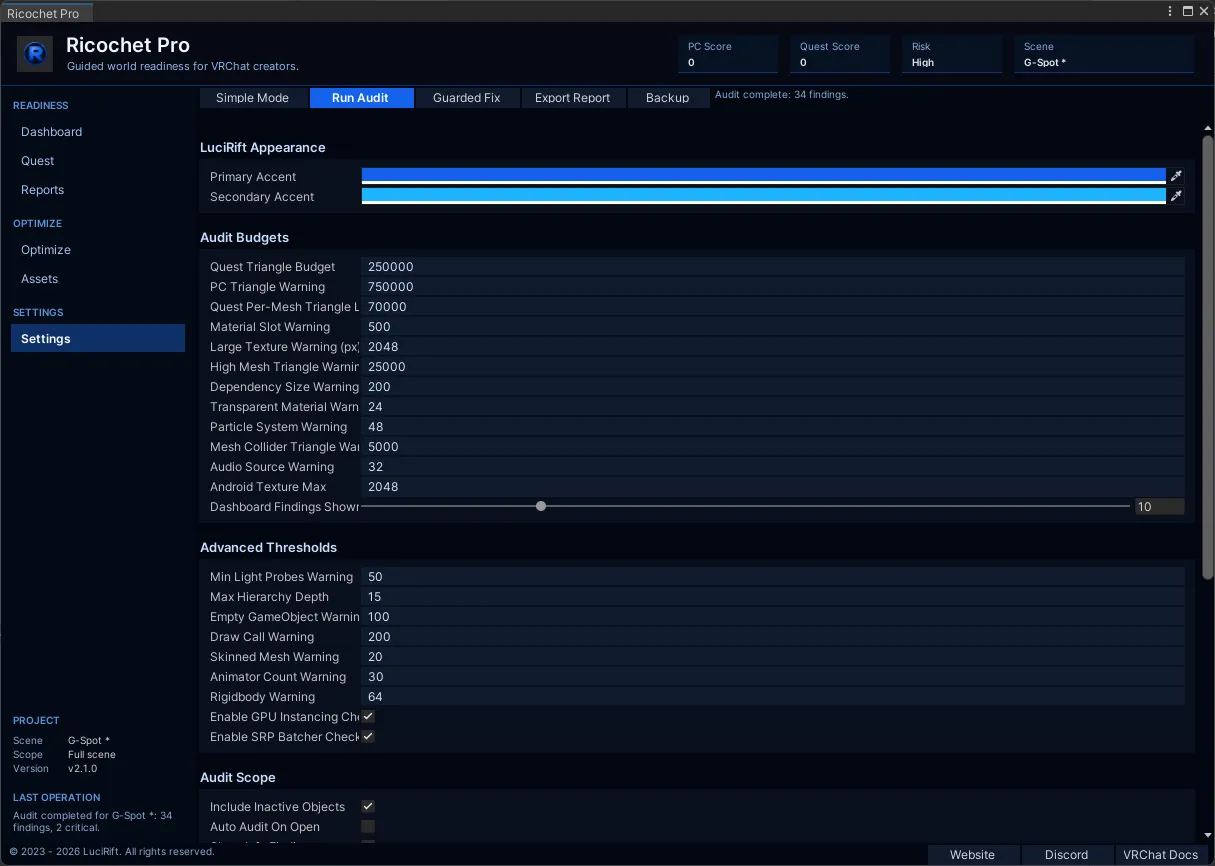Click Quest Triangle Budget field
Screen dimensions: 1215x866
click(773, 267)
